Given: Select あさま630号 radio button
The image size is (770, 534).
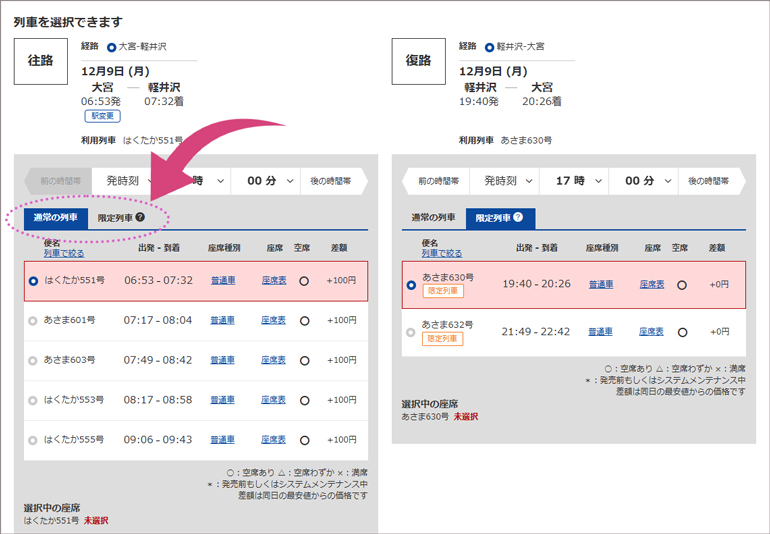Looking at the screenshot, I should point(412,285).
